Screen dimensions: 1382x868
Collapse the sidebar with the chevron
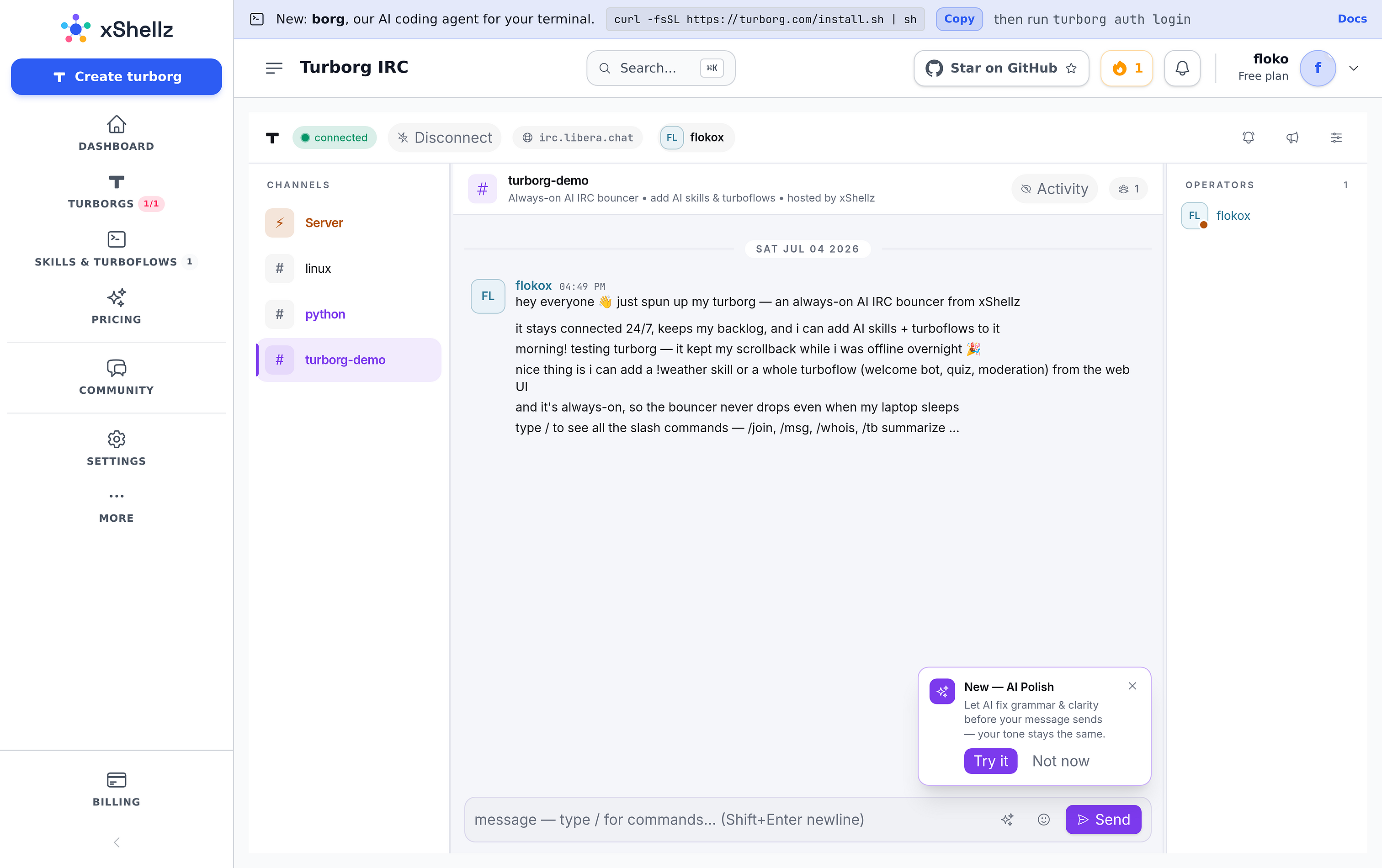click(117, 842)
